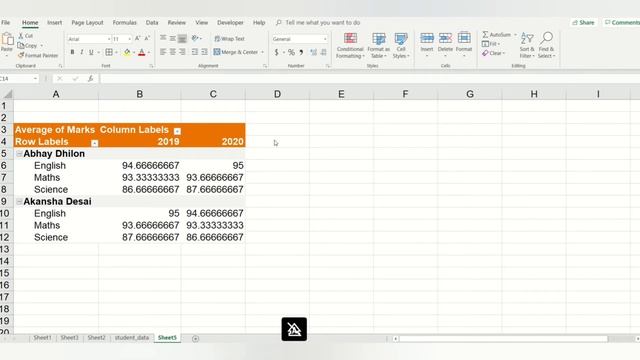This screenshot has width=640, height=360.
Task: Click the Accounting dollar format icon
Action: click(x=277, y=52)
